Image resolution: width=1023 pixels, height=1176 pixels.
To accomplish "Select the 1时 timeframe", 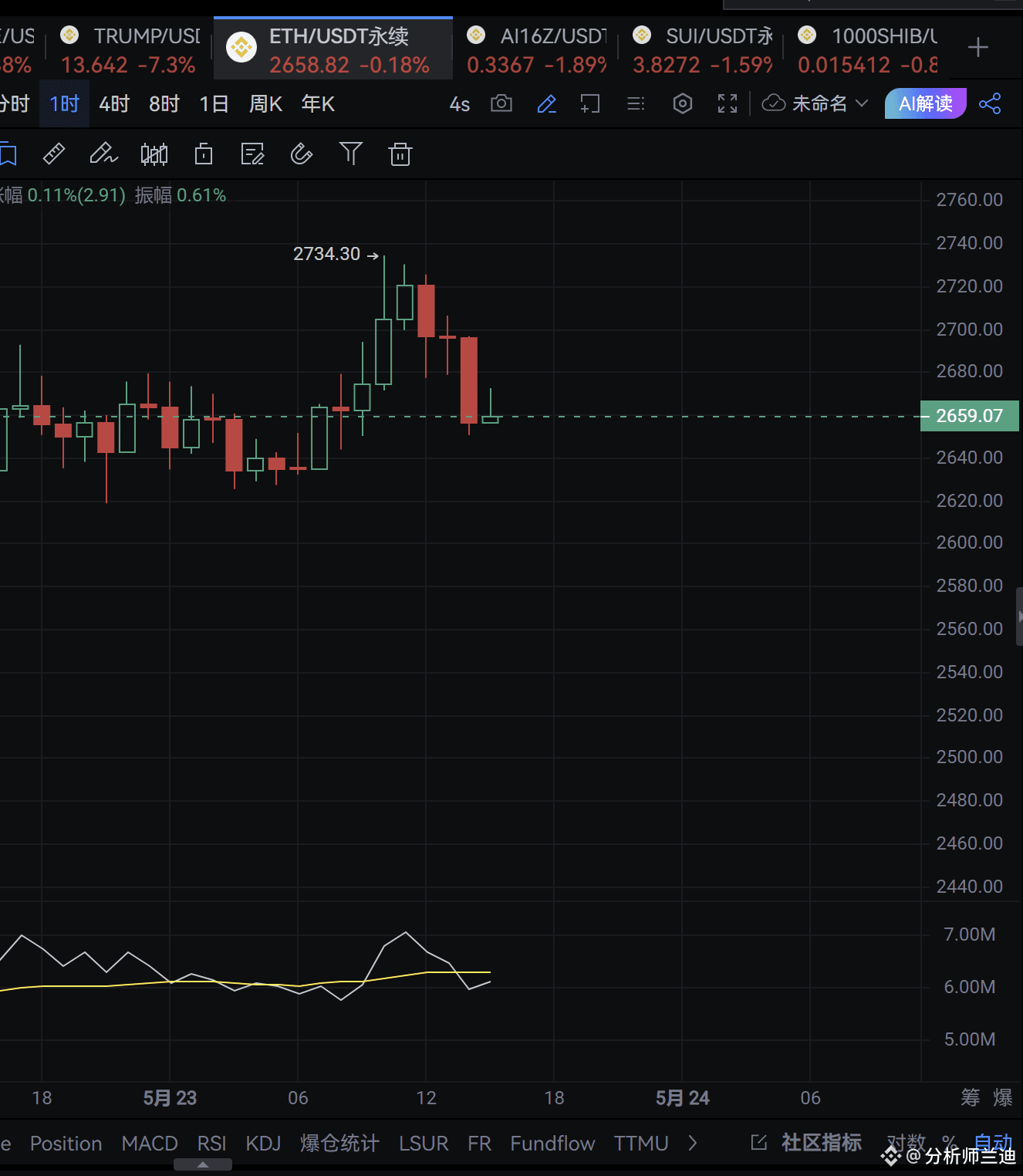I will [64, 103].
